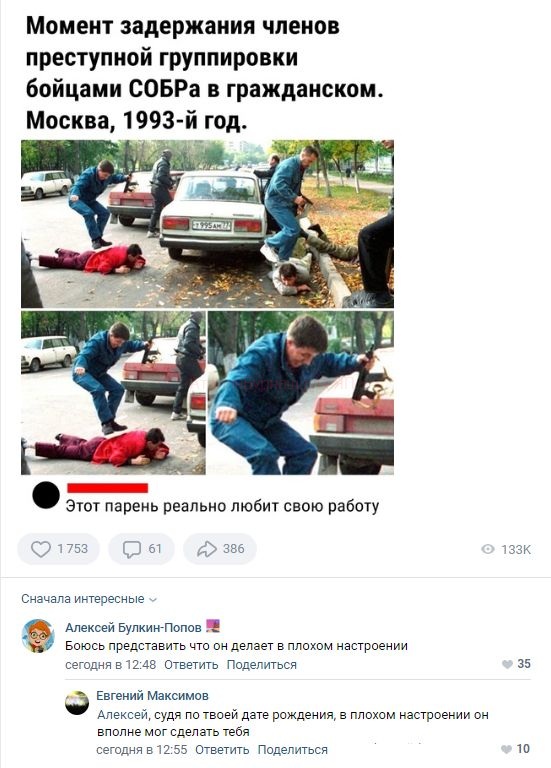
Task: Click the badge next to Алексей Булкин-Попов's name
Action: [x=213, y=625]
